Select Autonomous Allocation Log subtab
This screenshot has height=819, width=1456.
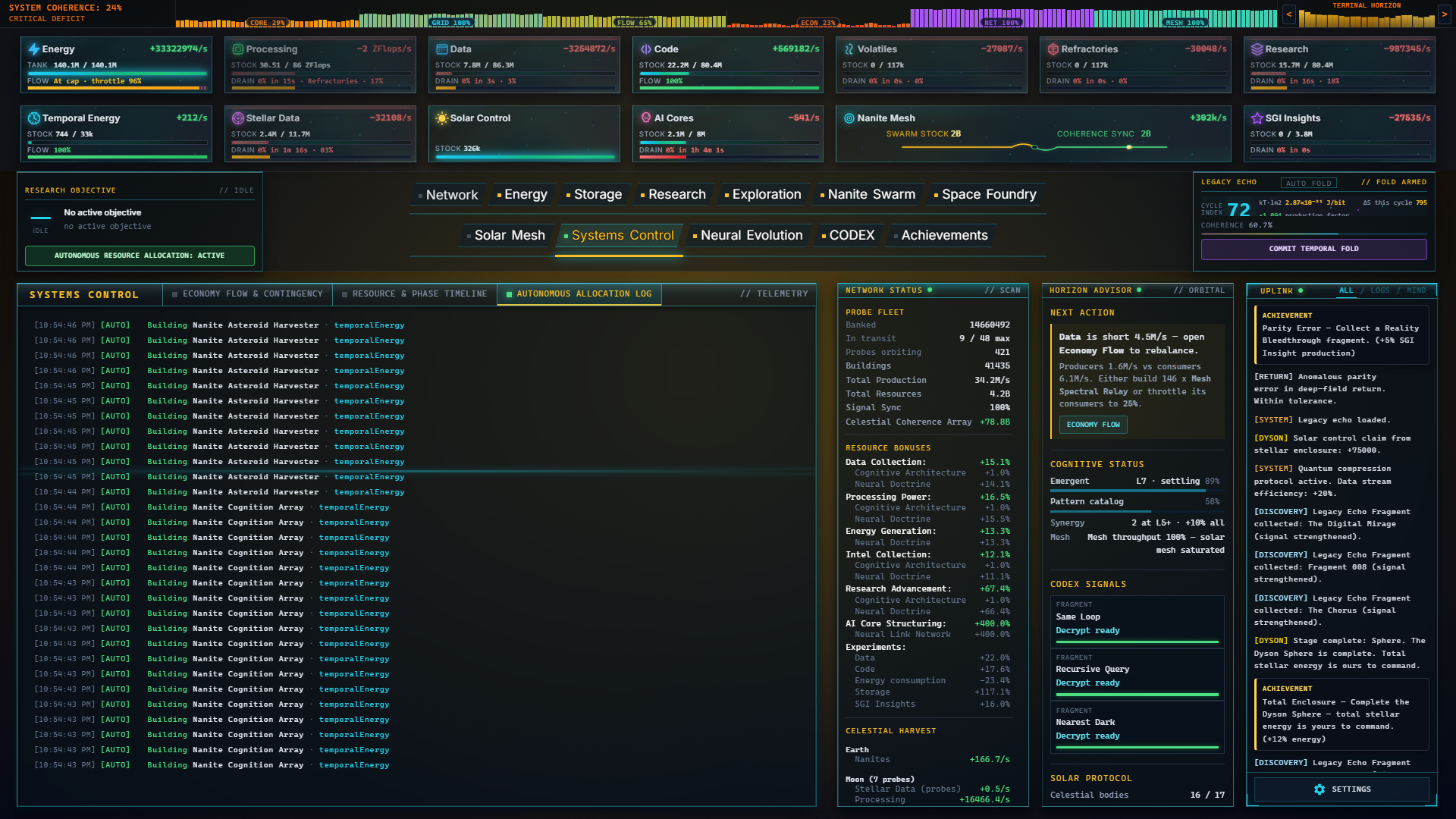click(579, 294)
